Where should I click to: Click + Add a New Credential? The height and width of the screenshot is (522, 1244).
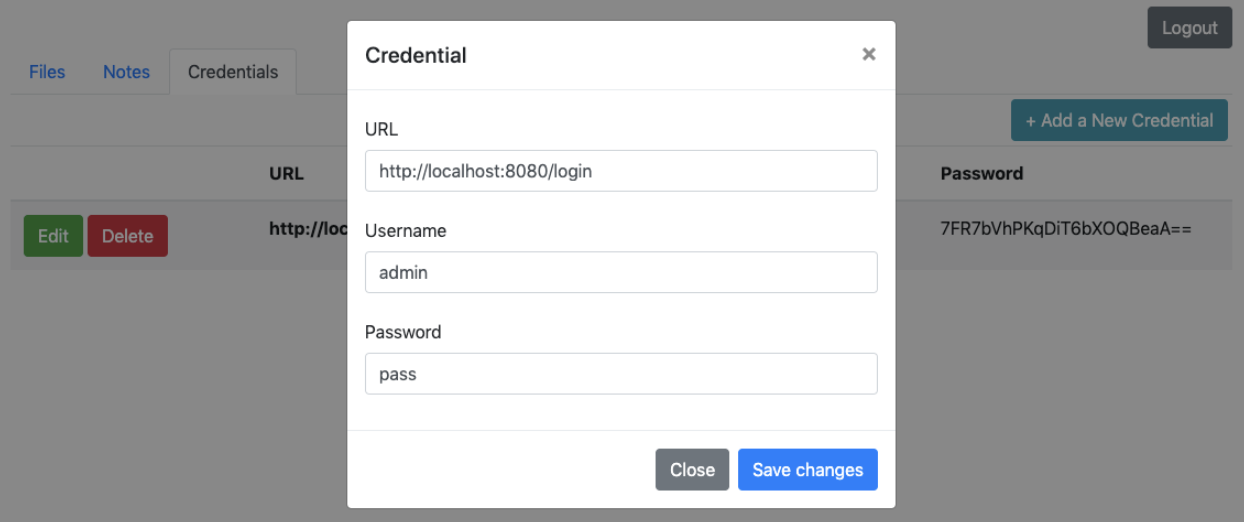[x=1119, y=120]
